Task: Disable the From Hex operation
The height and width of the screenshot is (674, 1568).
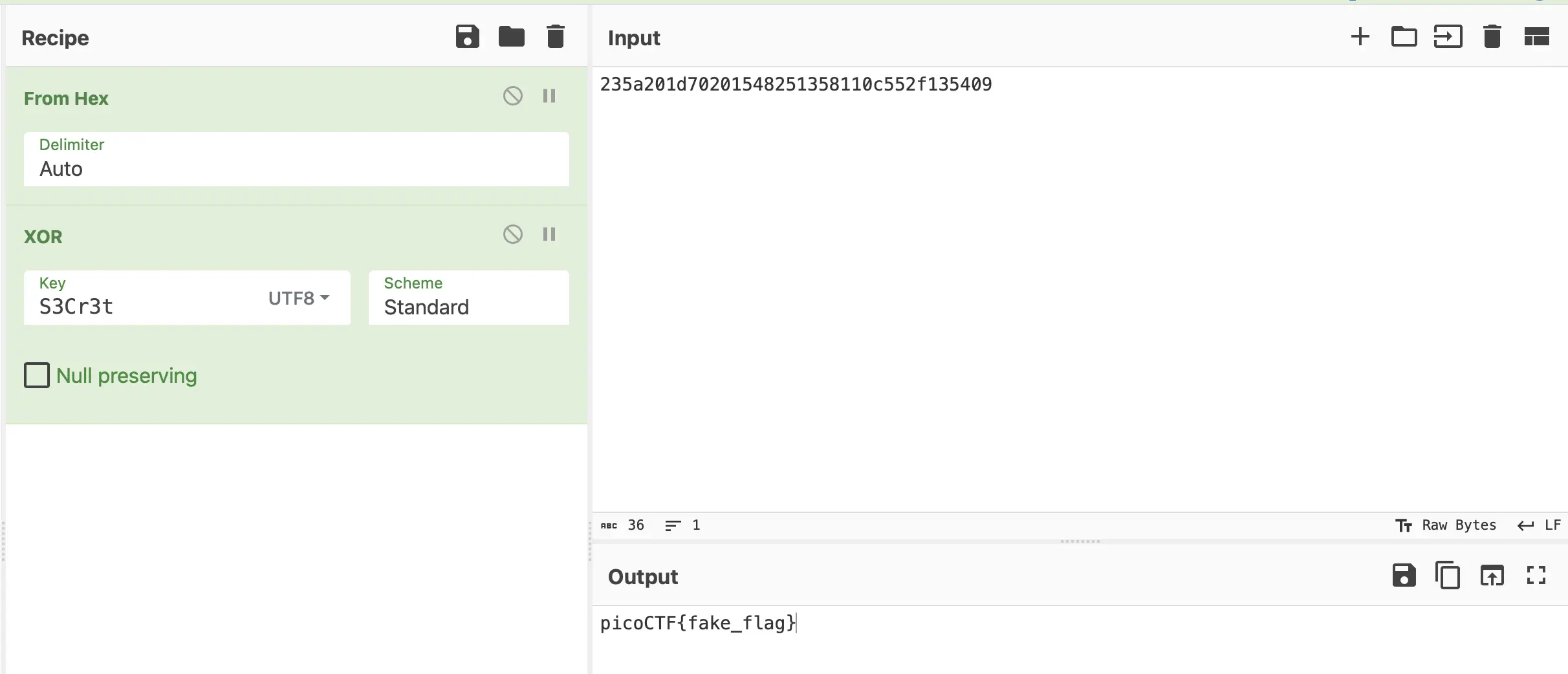Action: click(x=512, y=96)
